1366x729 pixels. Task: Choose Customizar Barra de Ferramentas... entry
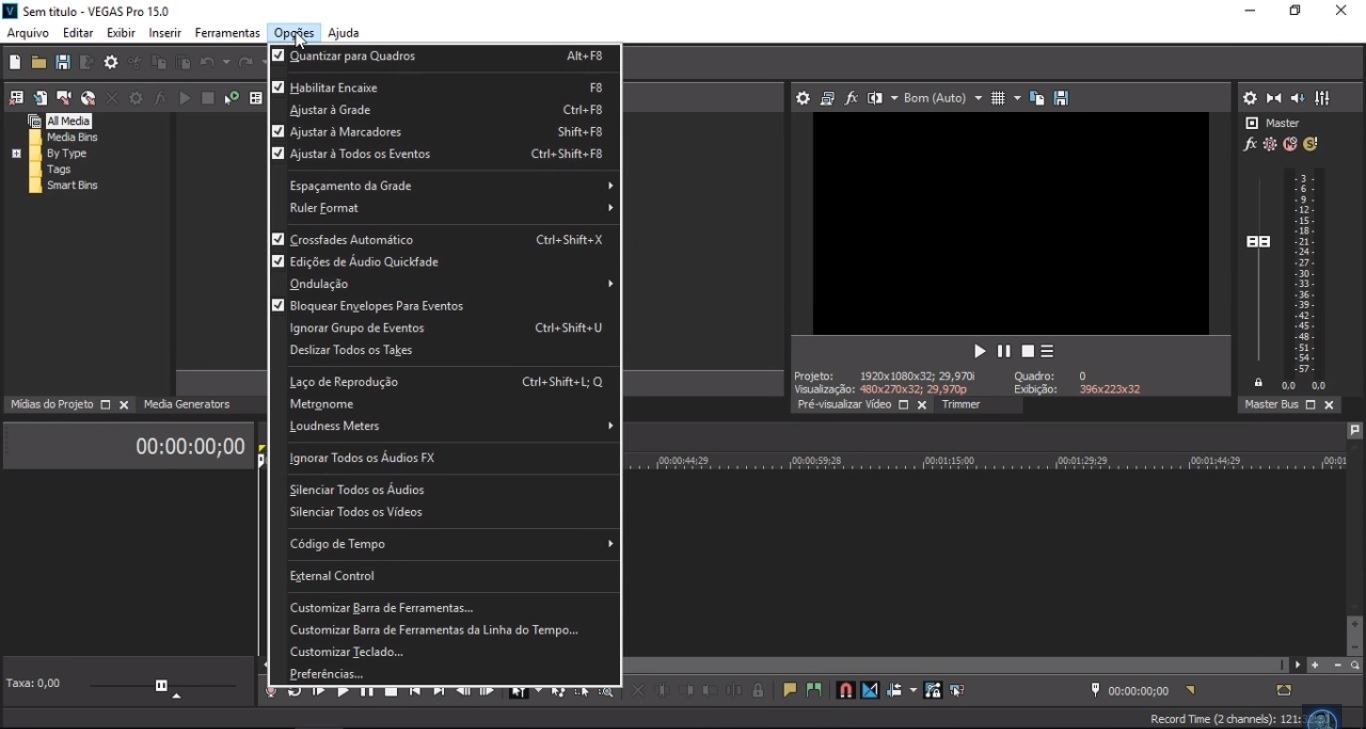(445, 608)
